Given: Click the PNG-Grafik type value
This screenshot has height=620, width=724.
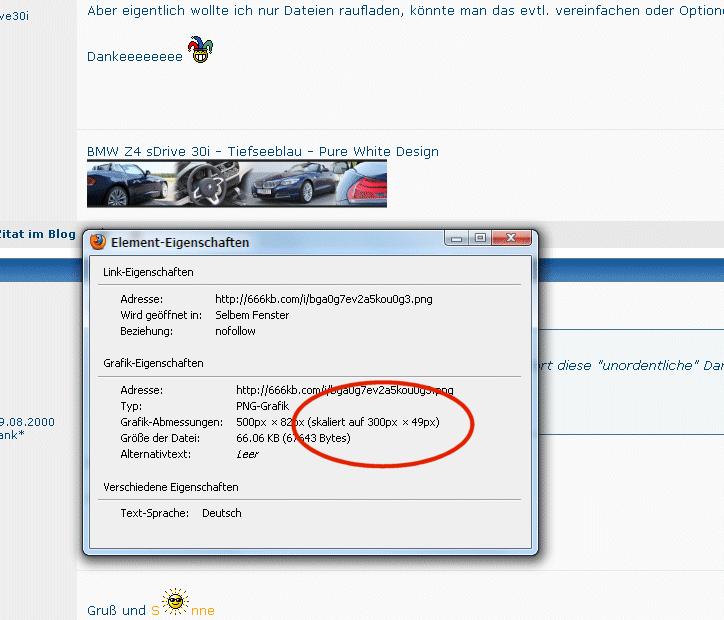Looking at the screenshot, I should tap(262, 406).
